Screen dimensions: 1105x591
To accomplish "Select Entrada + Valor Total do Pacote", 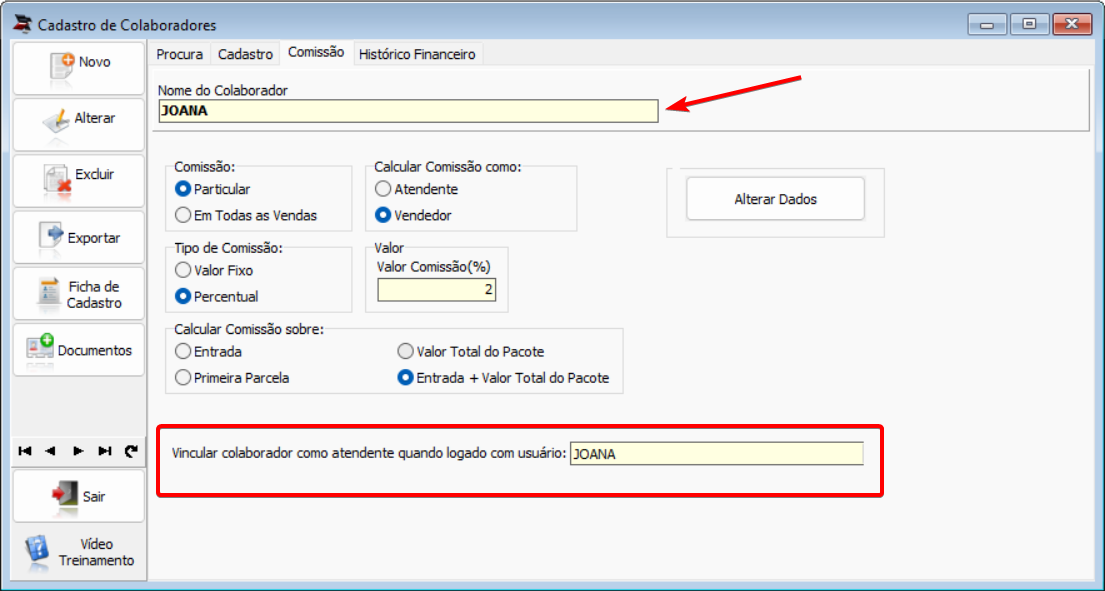I will coord(503,378).
